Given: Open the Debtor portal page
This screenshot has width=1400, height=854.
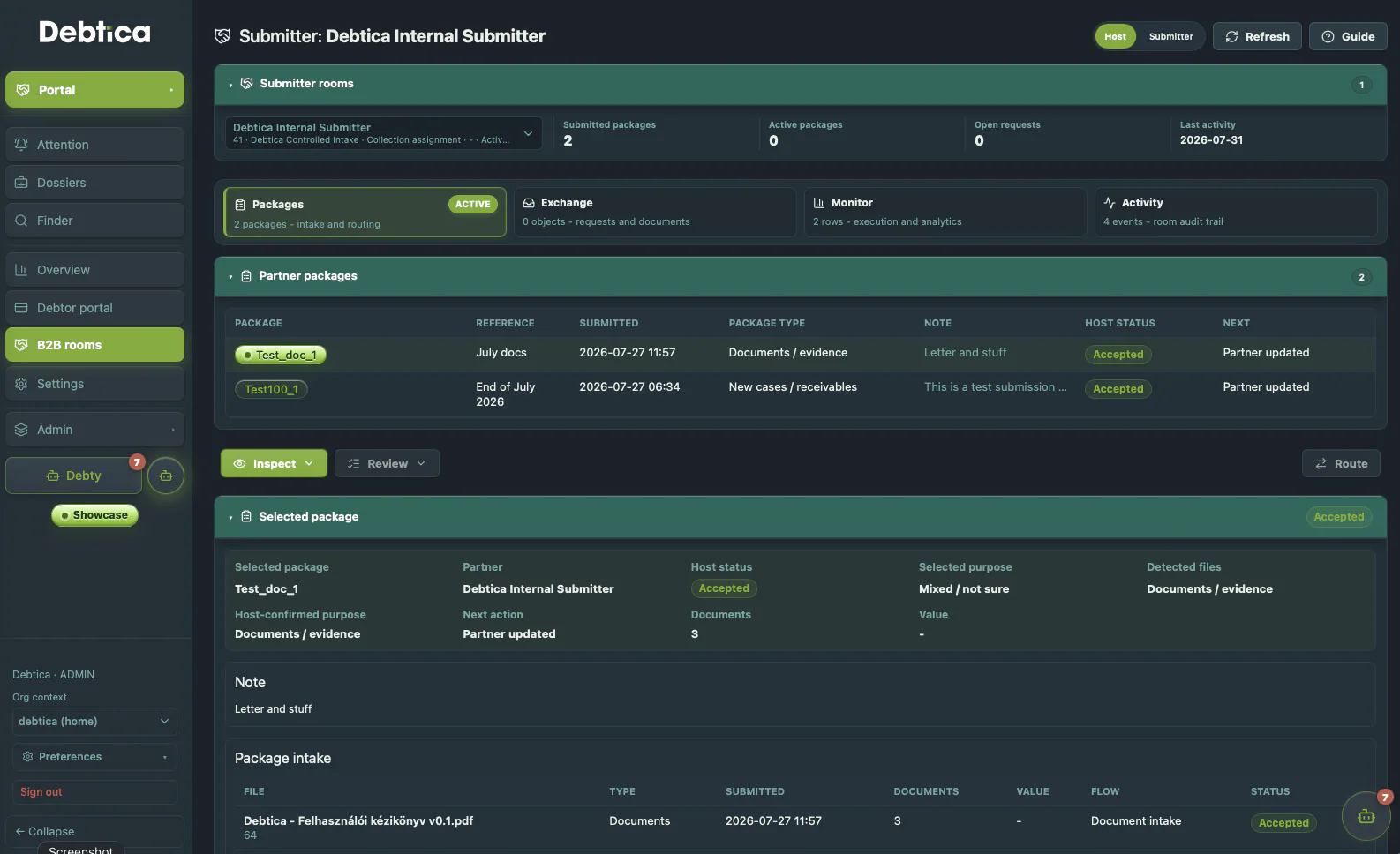Looking at the screenshot, I should 94,308.
